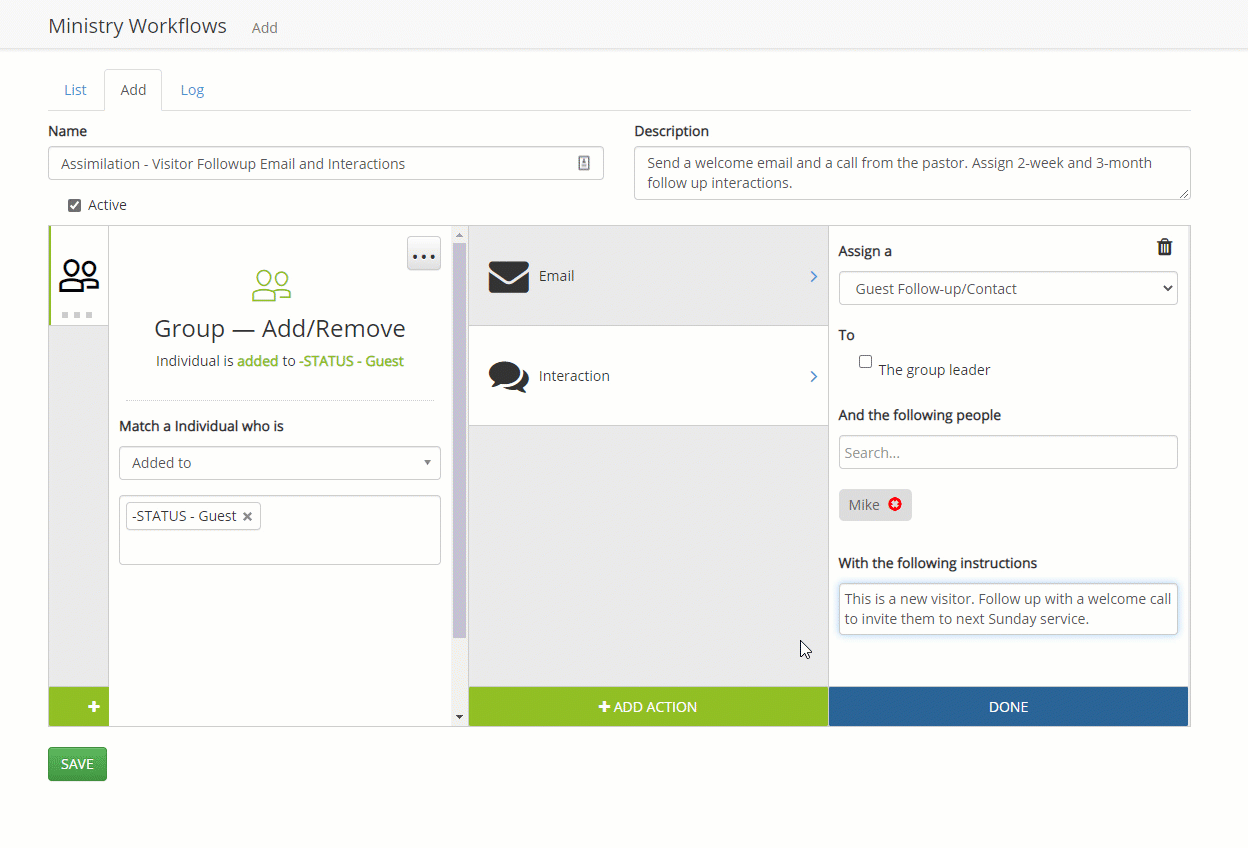Expand the Added to dropdown
Viewport: 1248px width, 848px height.
pos(279,463)
